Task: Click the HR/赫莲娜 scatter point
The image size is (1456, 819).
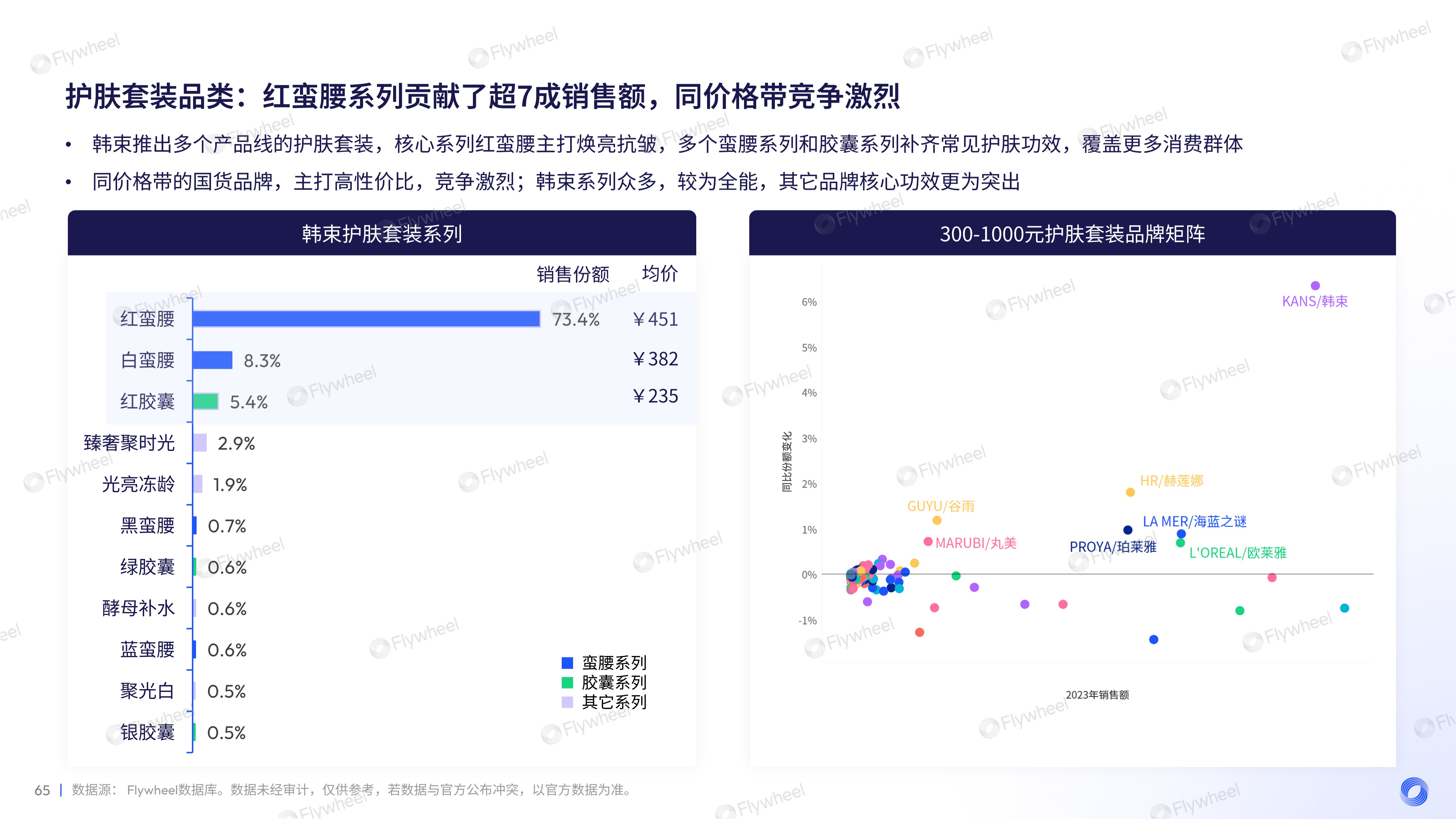Action: (1130, 492)
